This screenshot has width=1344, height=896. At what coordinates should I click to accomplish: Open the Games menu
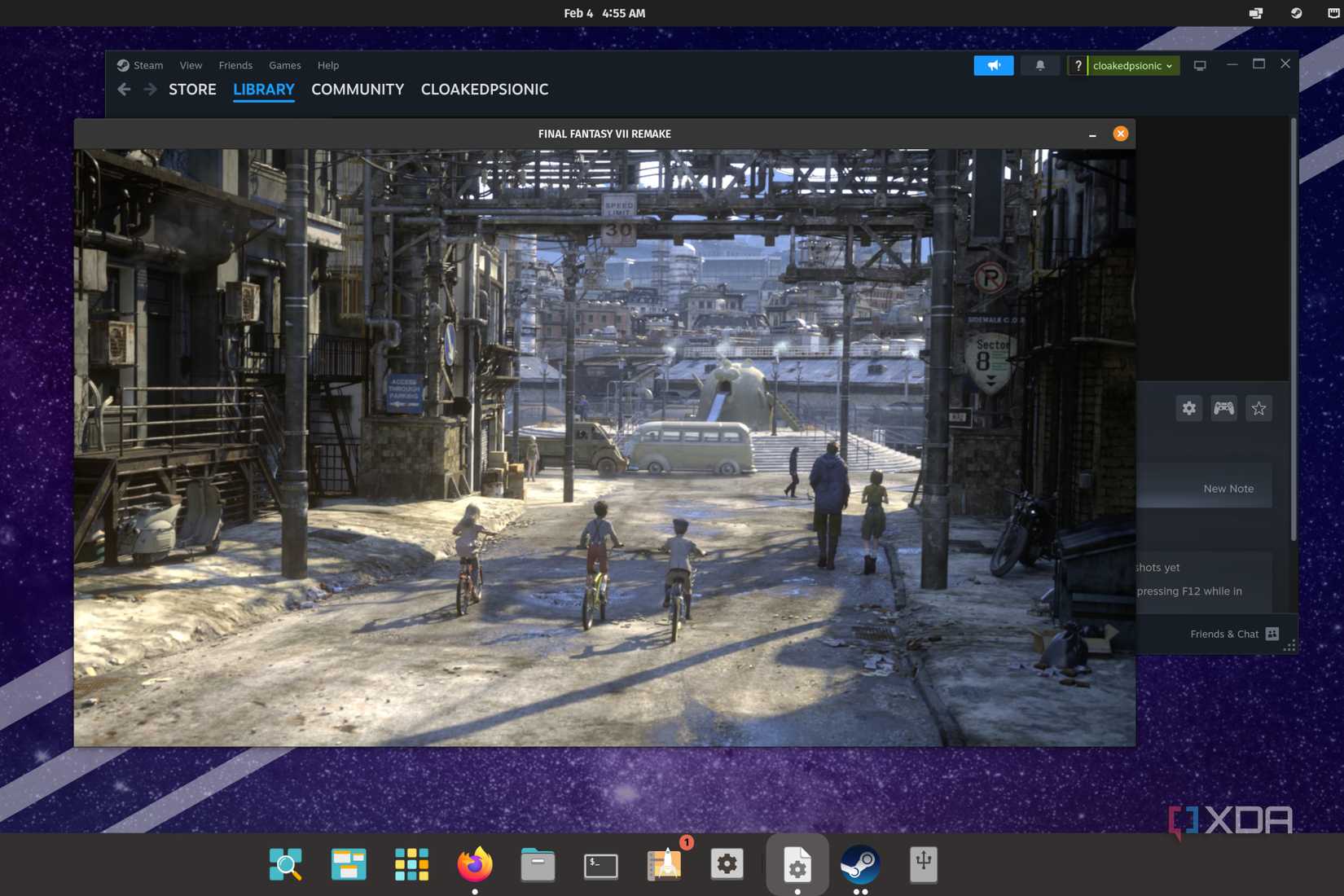[285, 65]
